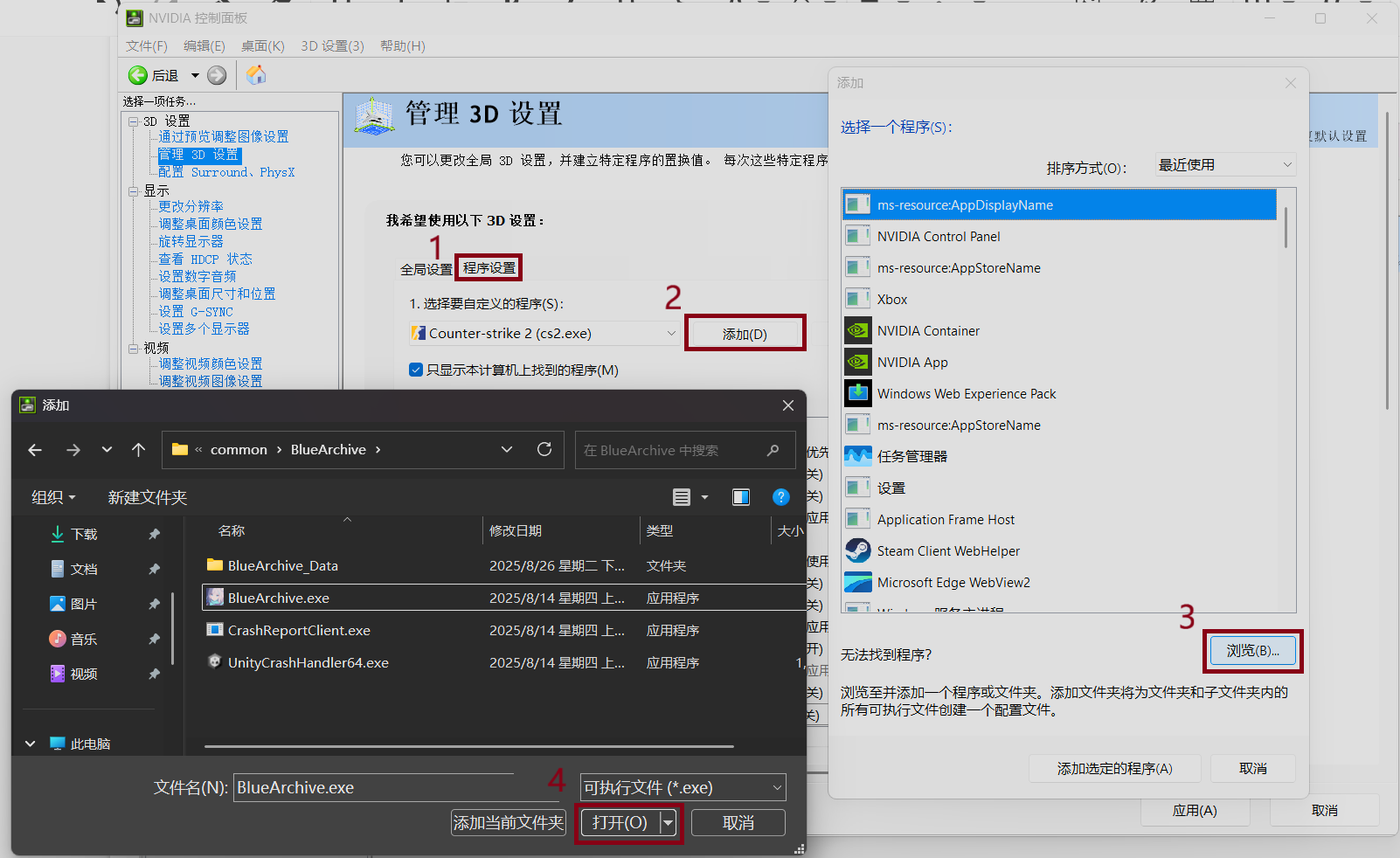Collapse the 3D 设置 tree node
1400x858 pixels.
134,121
